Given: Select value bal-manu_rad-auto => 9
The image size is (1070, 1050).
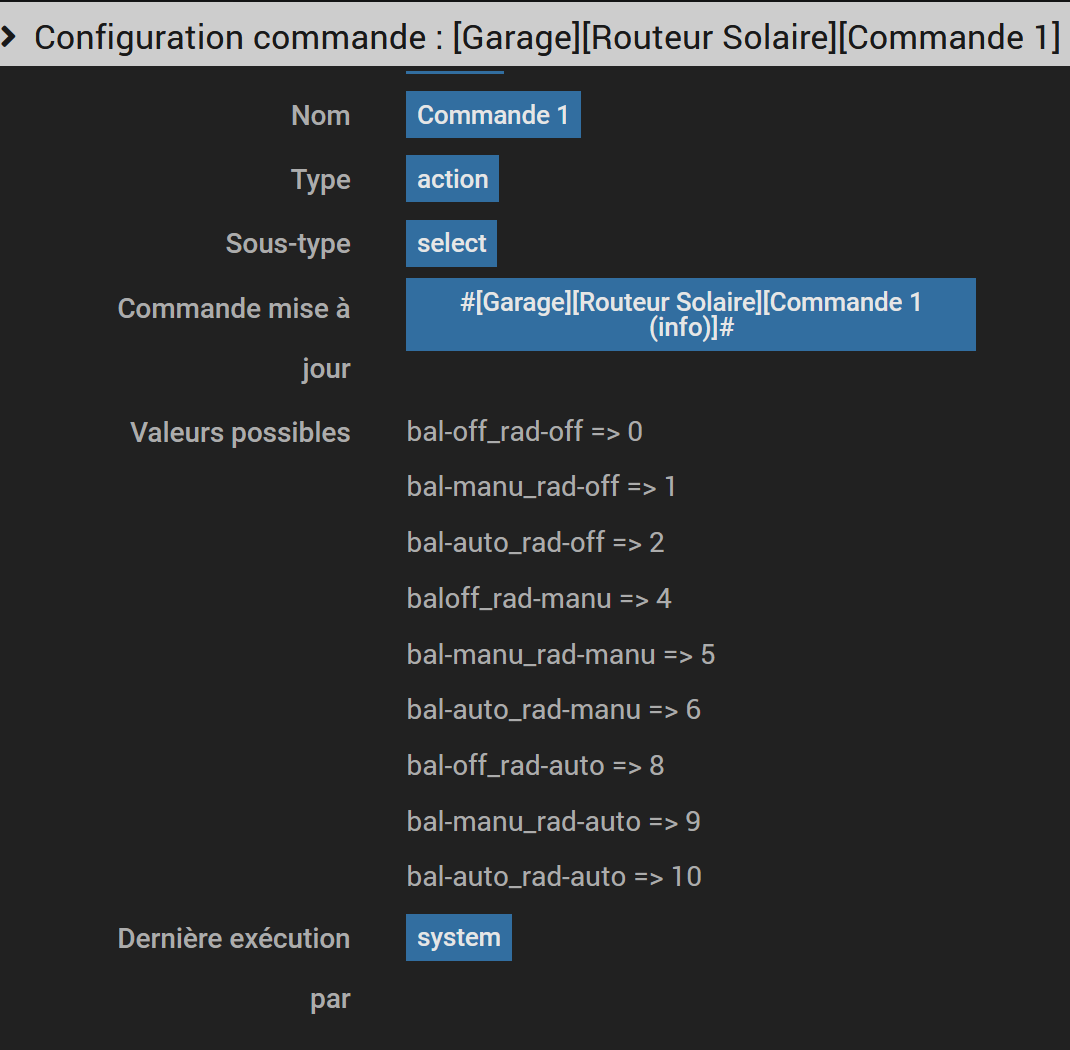Looking at the screenshot, I should [553, 822].
